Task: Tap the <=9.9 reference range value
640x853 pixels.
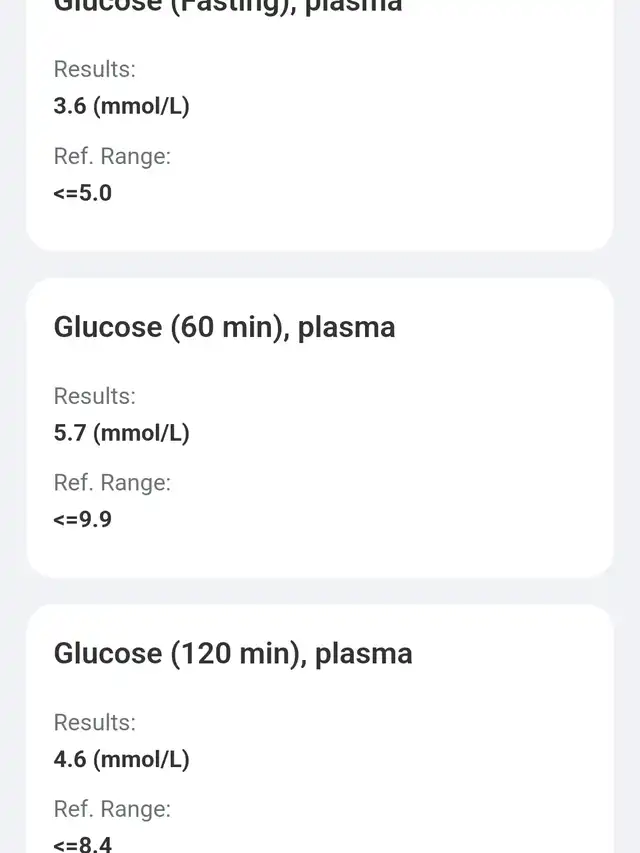Action: pos(82,519)
